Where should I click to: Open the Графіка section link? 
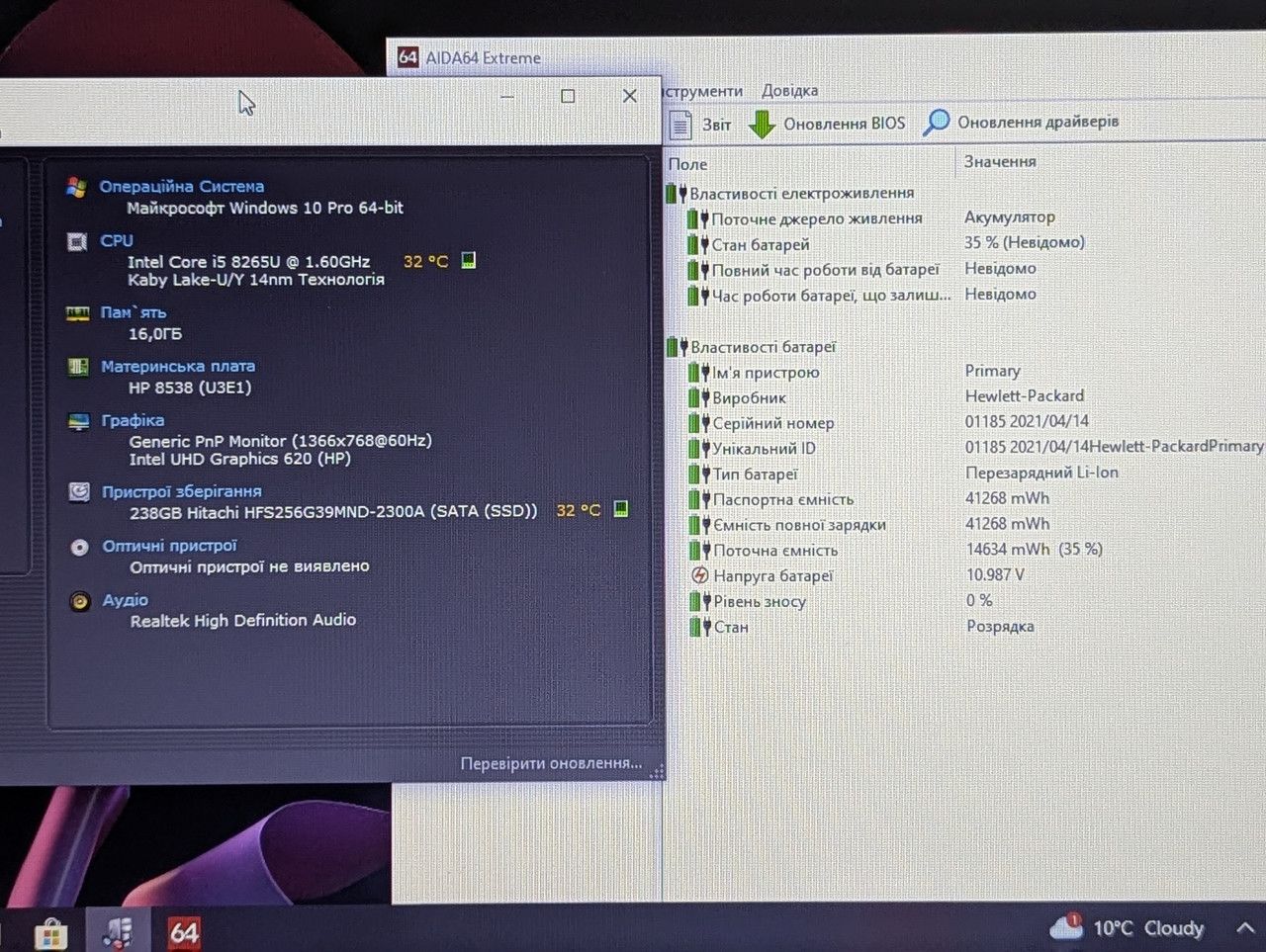click(133, 420)
